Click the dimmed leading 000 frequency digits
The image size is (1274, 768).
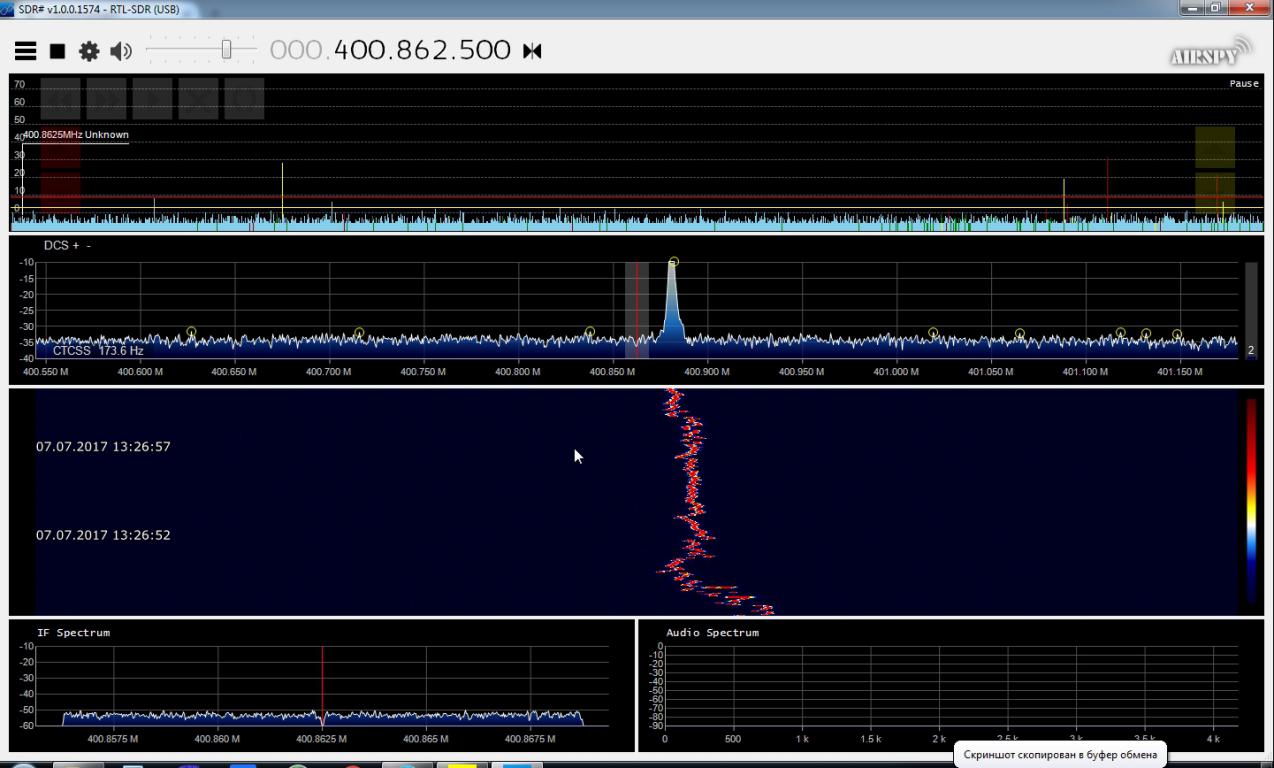pyautogui.click(x=296, y=50)
